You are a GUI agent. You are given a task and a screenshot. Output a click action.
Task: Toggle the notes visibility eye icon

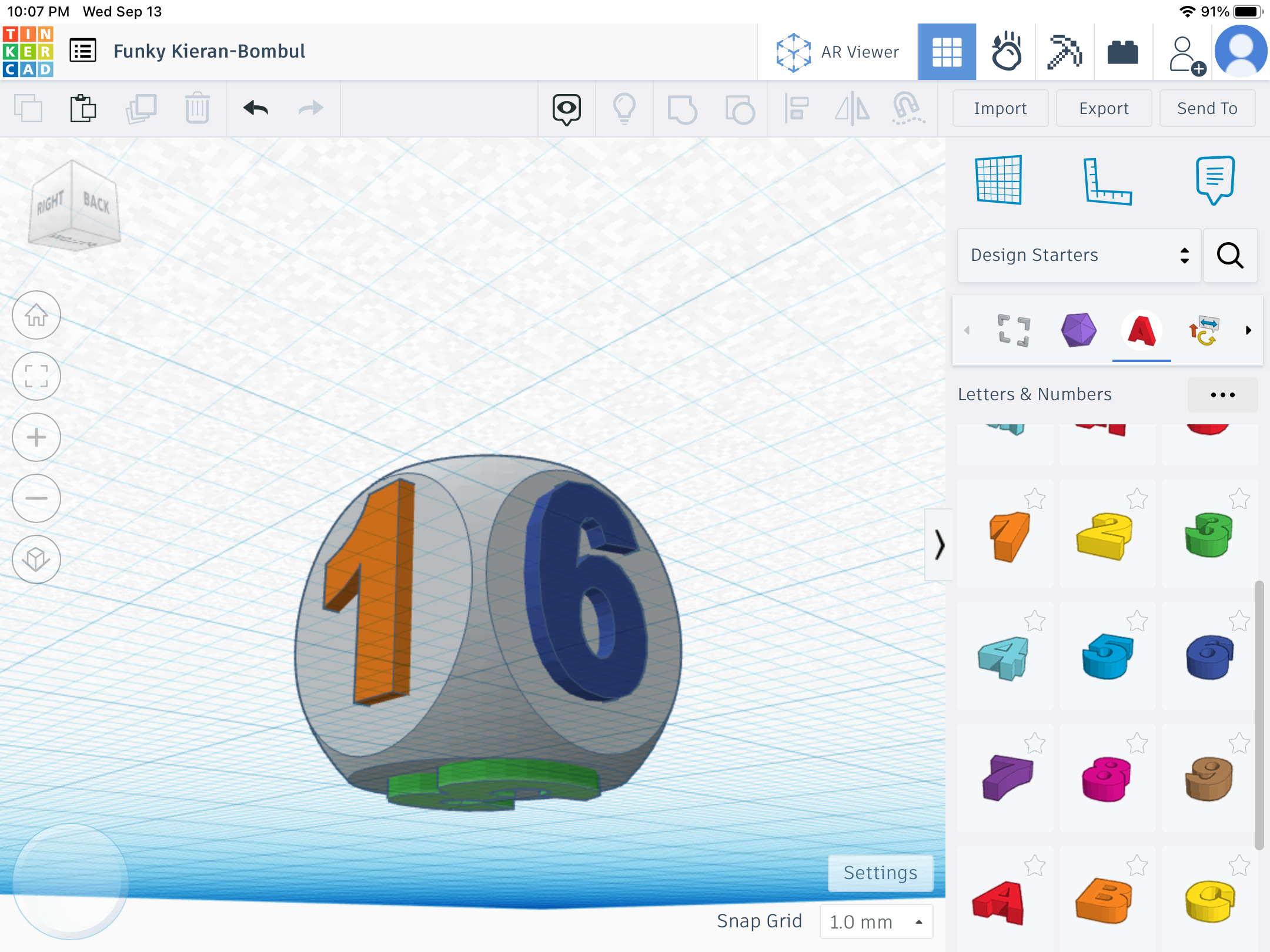click(x=567, y=109)
